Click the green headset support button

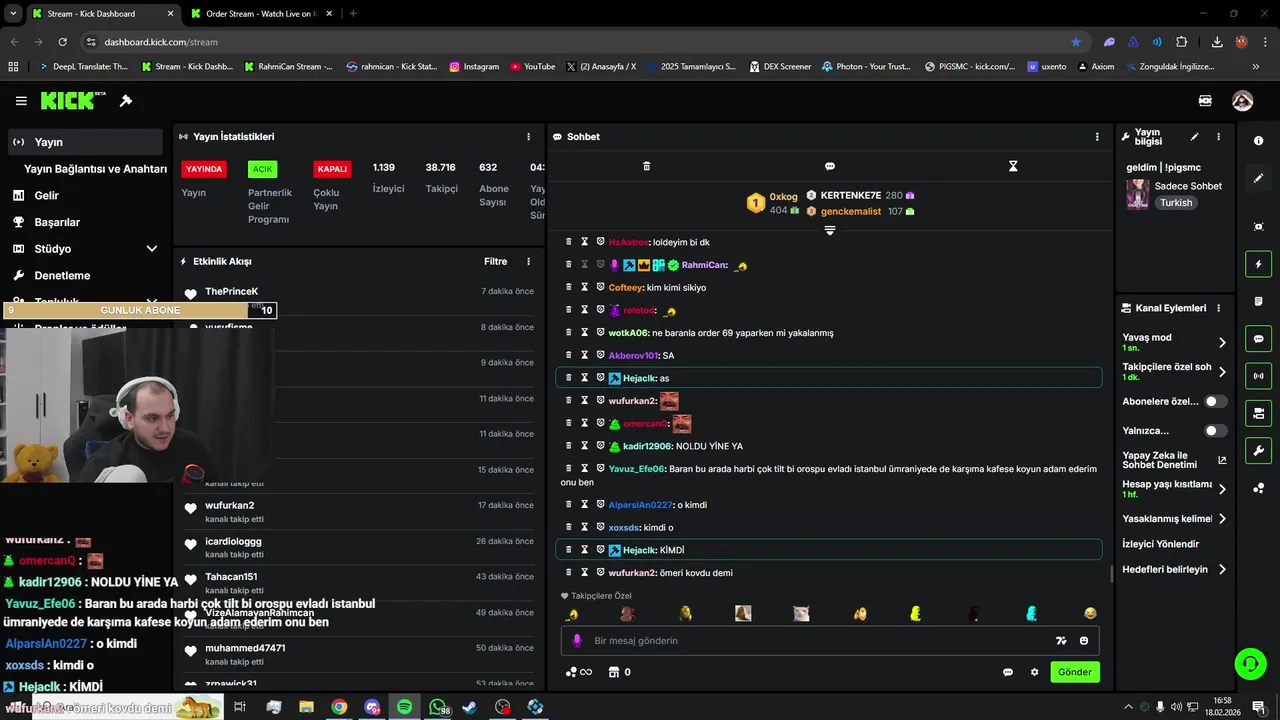click(x=1249, y=663)
